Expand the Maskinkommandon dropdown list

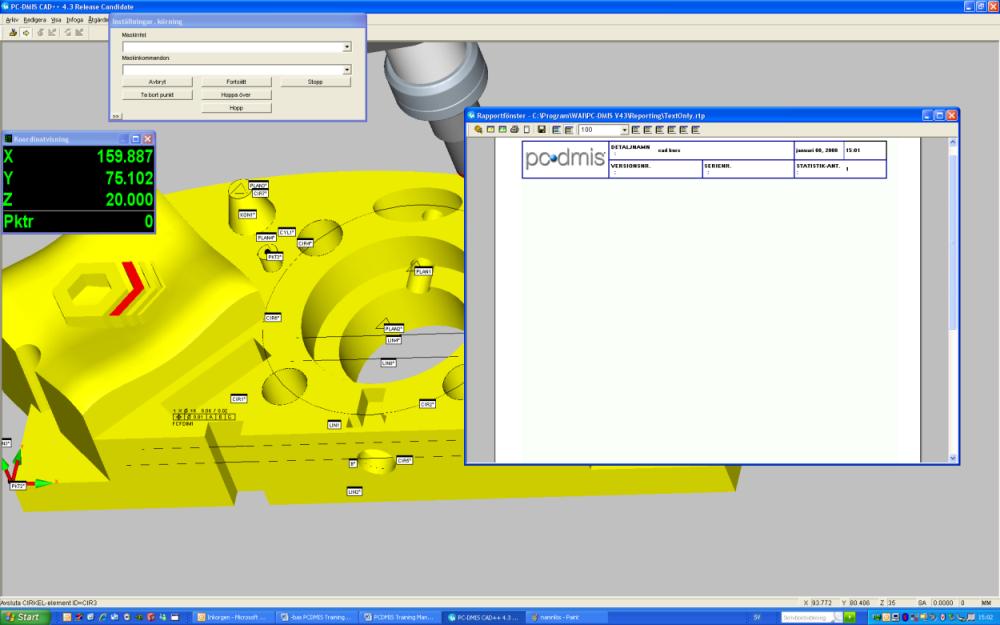click(x=347, y=70)
